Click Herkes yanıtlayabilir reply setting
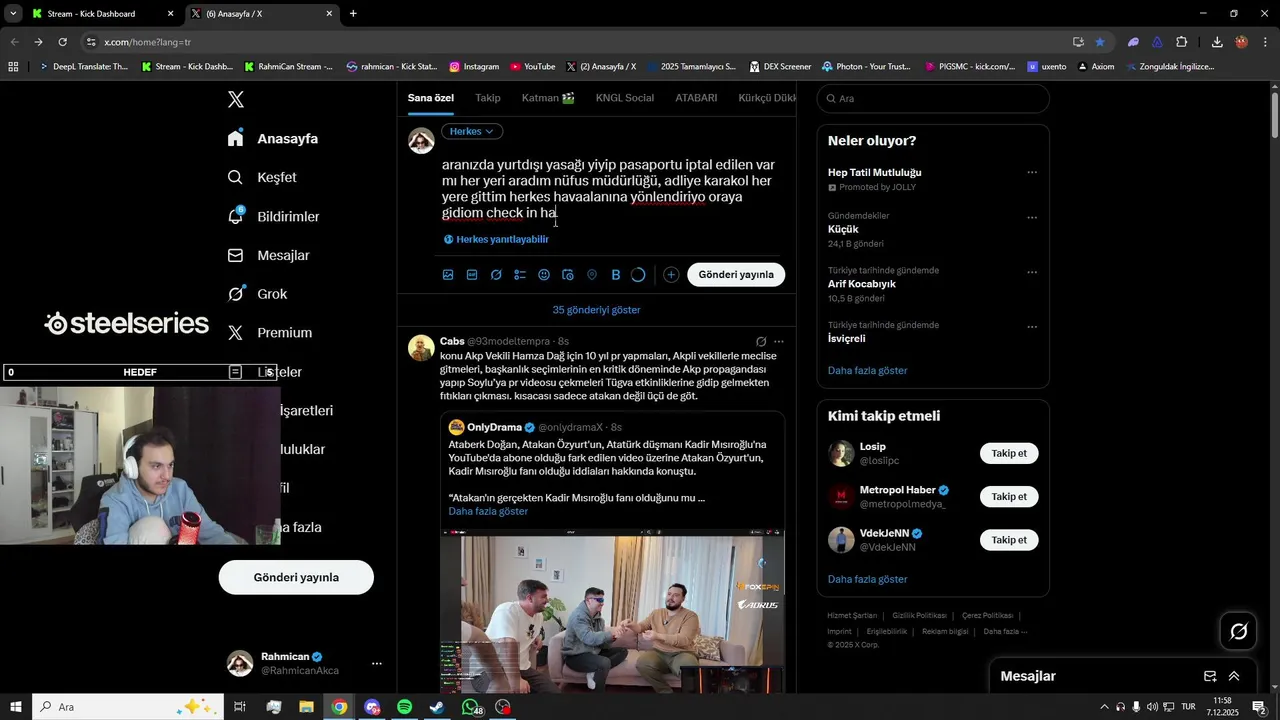This screenshot has height=720, width=1280. tap(496, 239)
